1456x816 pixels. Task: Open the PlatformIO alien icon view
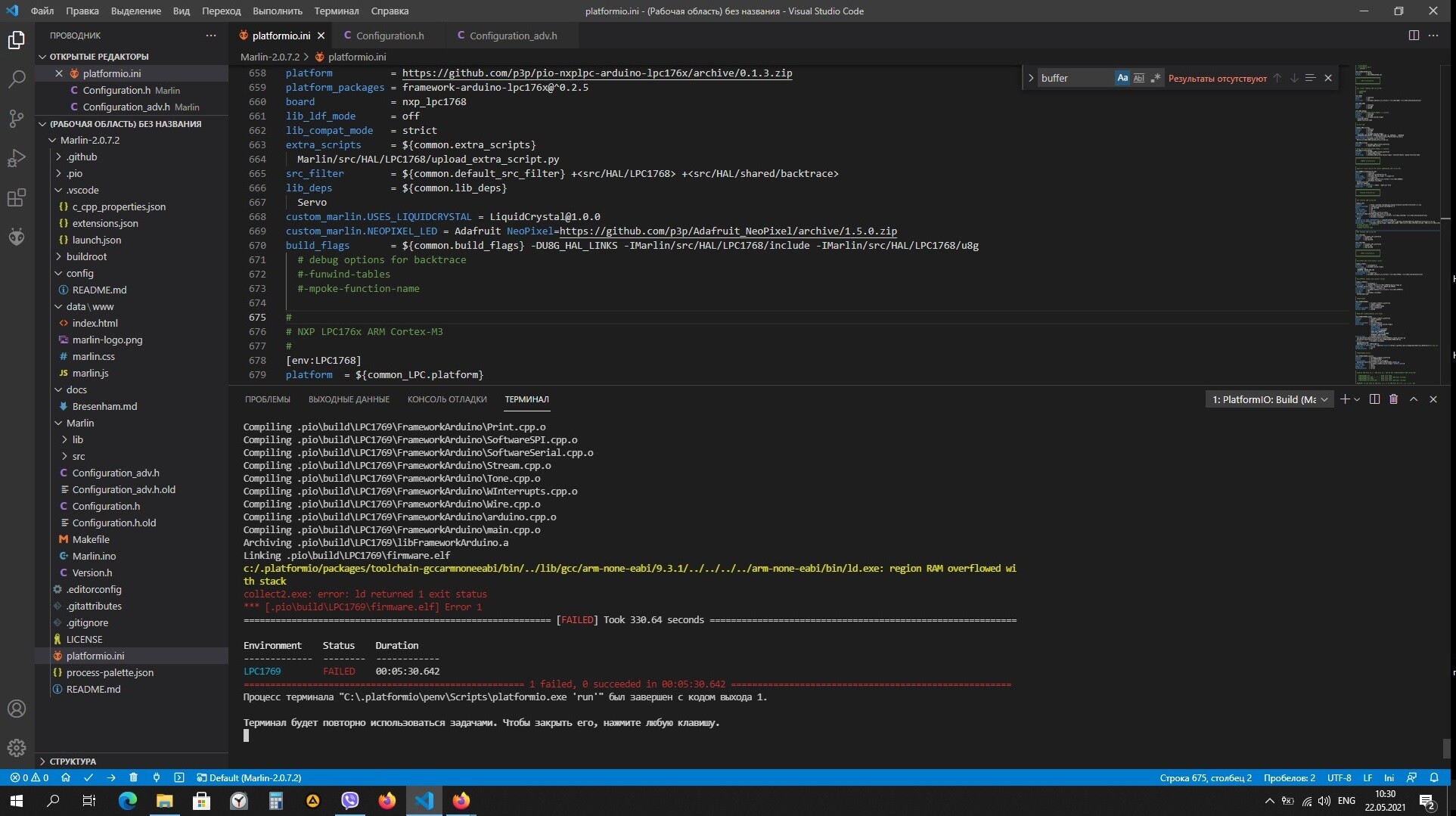(x=17, y=237)
